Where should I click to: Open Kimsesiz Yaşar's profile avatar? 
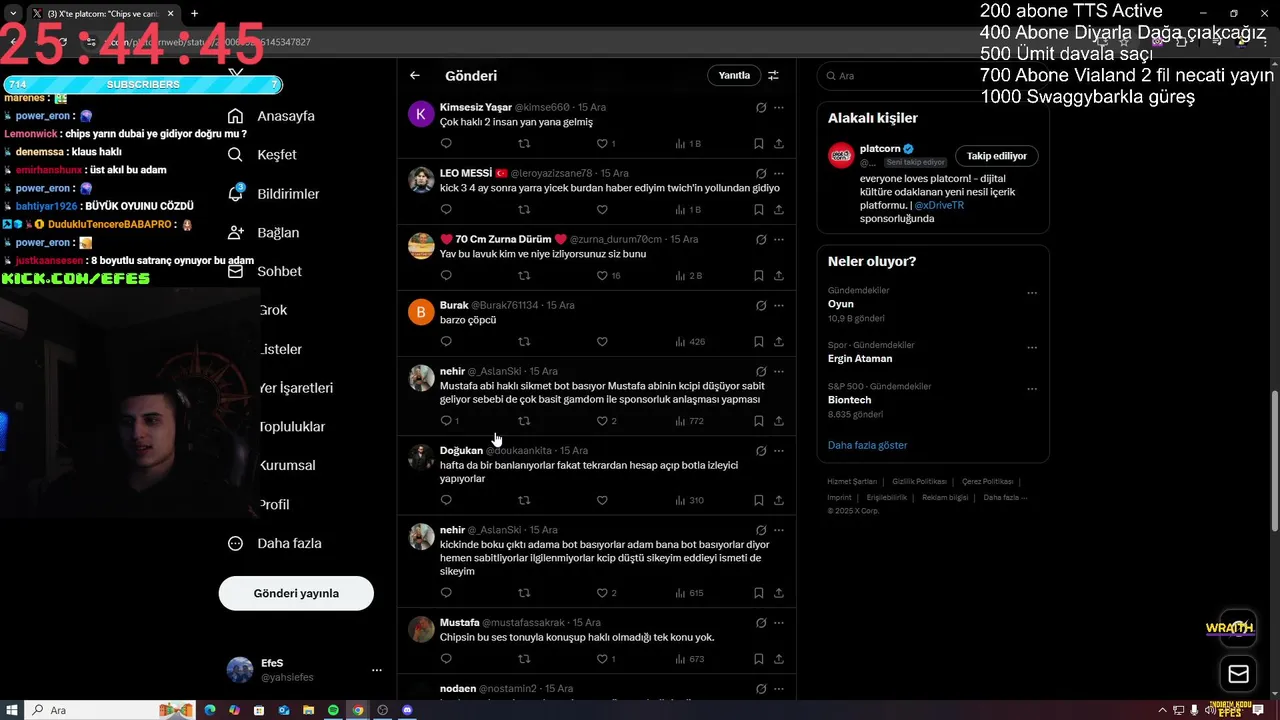click(x=421, y=114)
